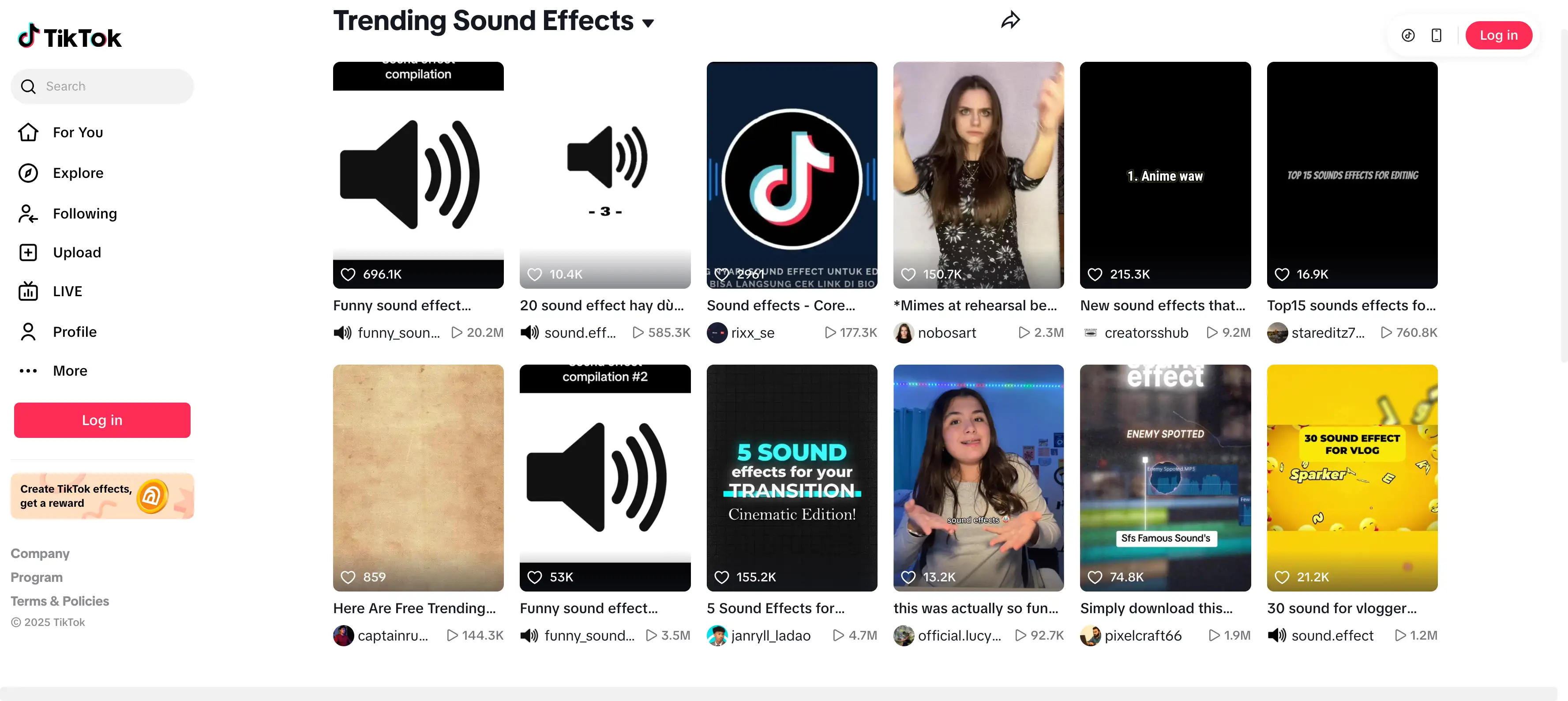The height and width of the screenshot is (701, 1568).
Task: Open the Top 15 sounds effects thumbnail
Action: coord(1353,175)
